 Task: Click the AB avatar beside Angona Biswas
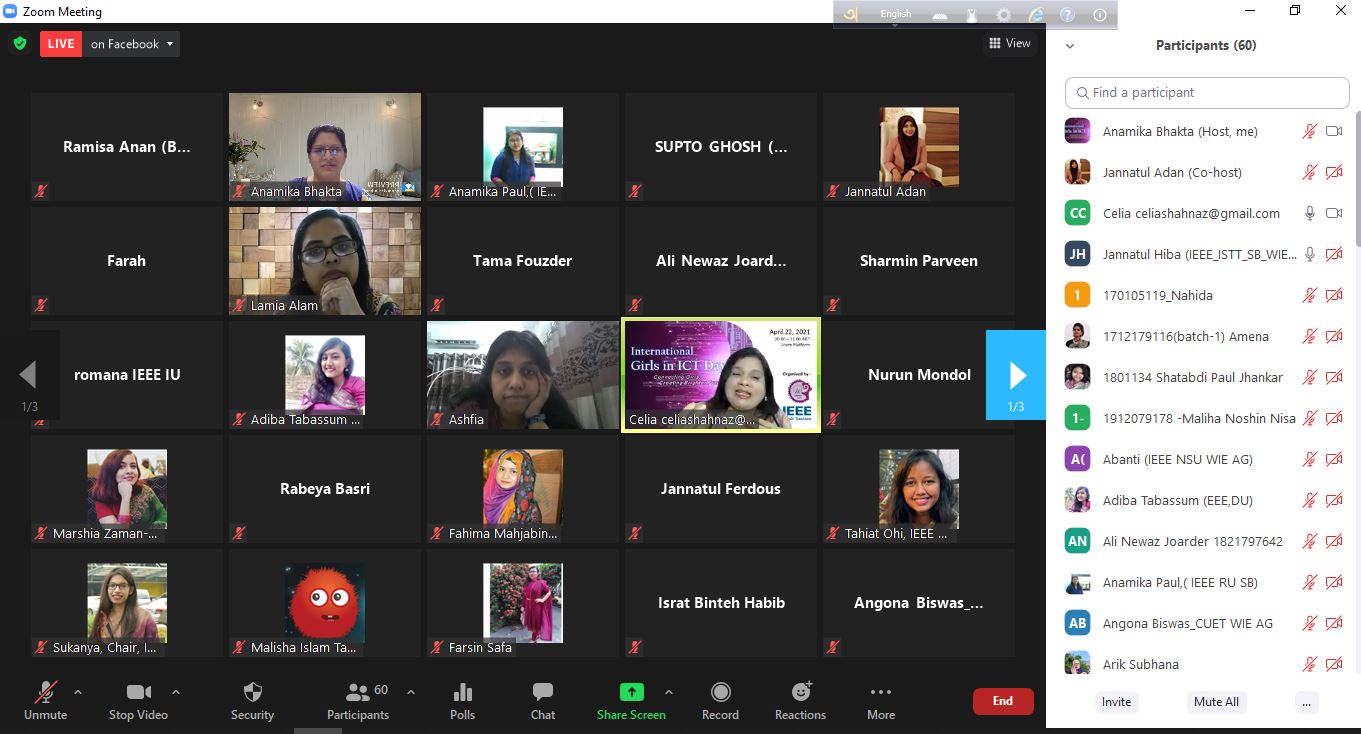pyautogui.click(x=1077, y=623)
